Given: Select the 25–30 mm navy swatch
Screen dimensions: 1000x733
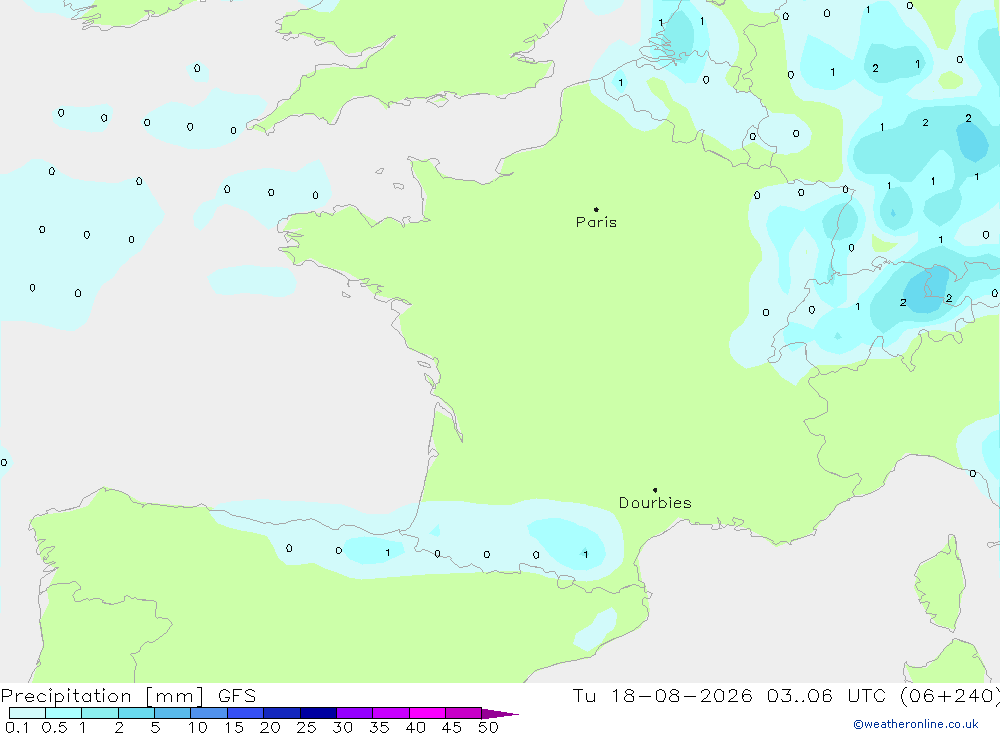Looking at the screenshot, I should (318, 713).
